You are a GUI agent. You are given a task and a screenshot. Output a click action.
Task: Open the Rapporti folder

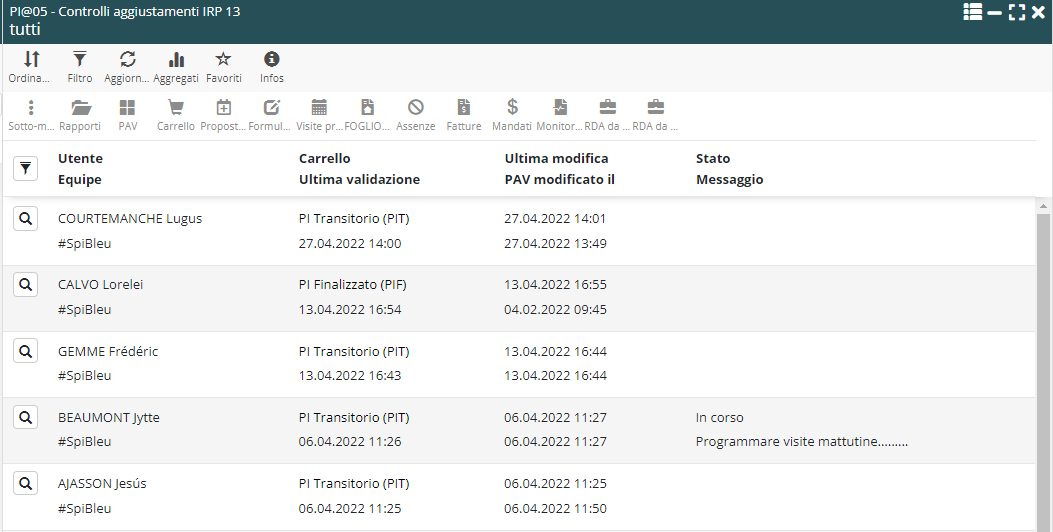pyautogui.click(x=80, y=115)
